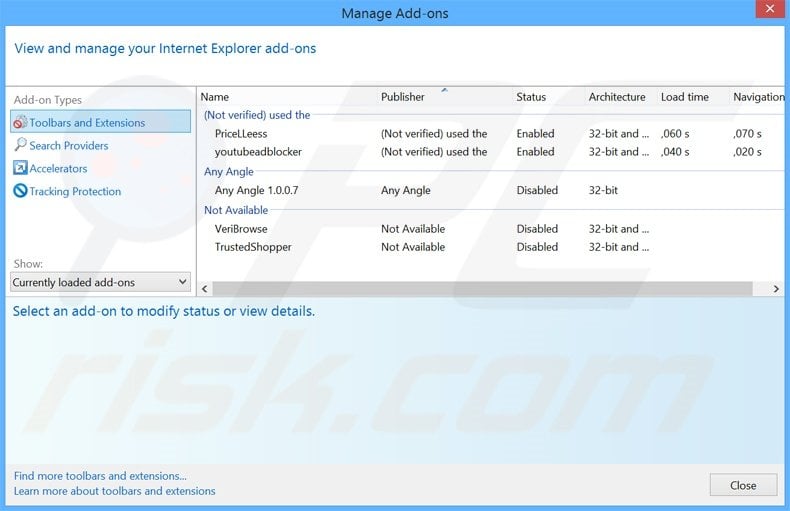The image size is (790, 511).
Task: Select the TrustedShopper add-on row
Action: (491, 247)
